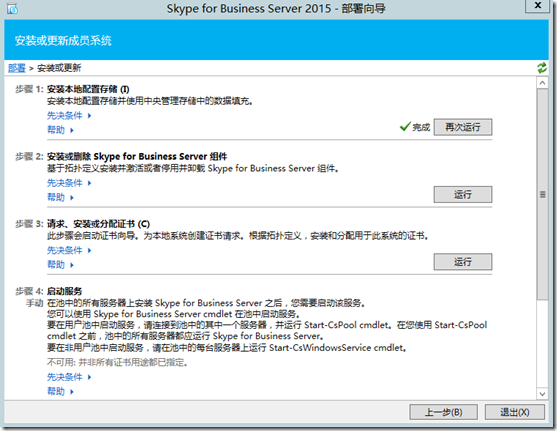557x431 pixels.
Task: Click 上一步(B) back button
Action: (444, 412)
